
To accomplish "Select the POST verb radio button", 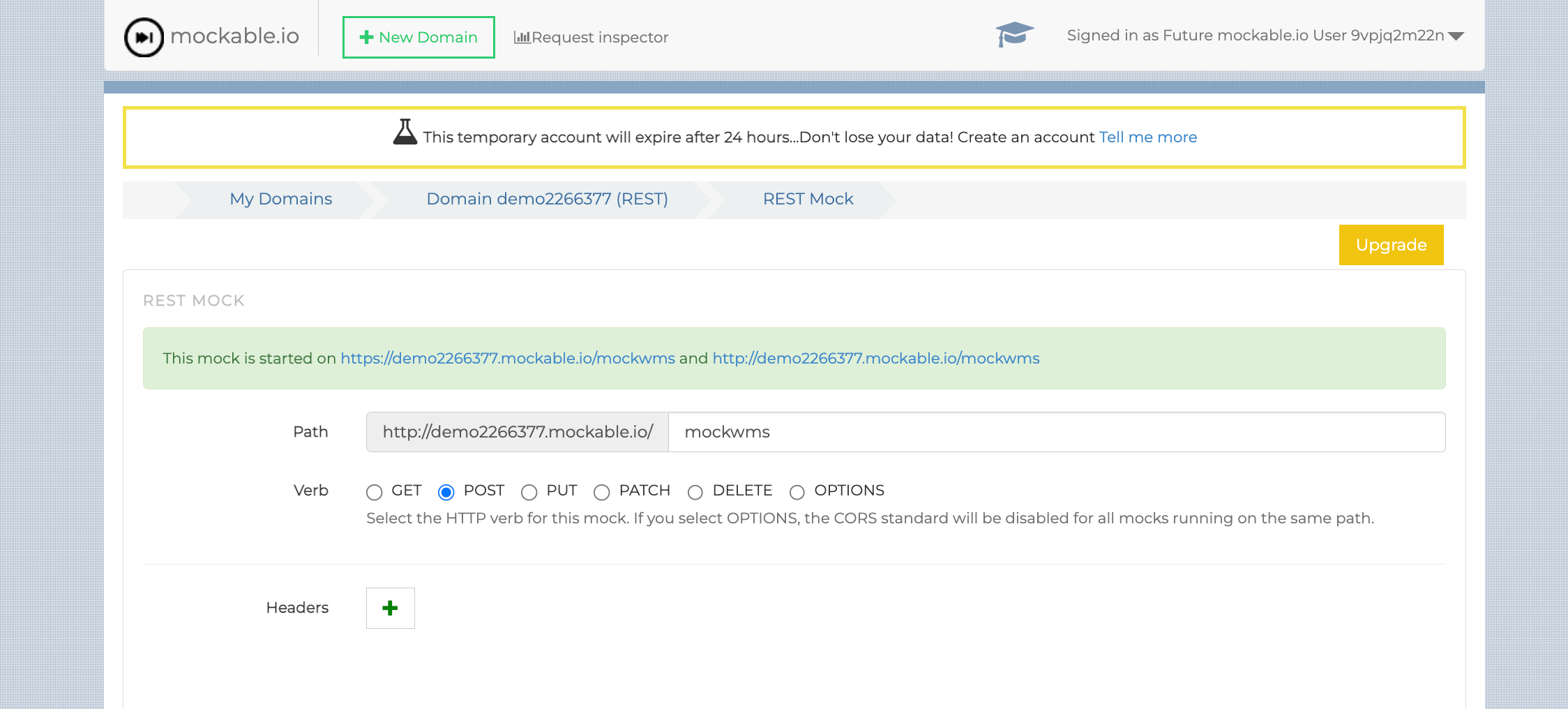I will (x=446, y=492).
